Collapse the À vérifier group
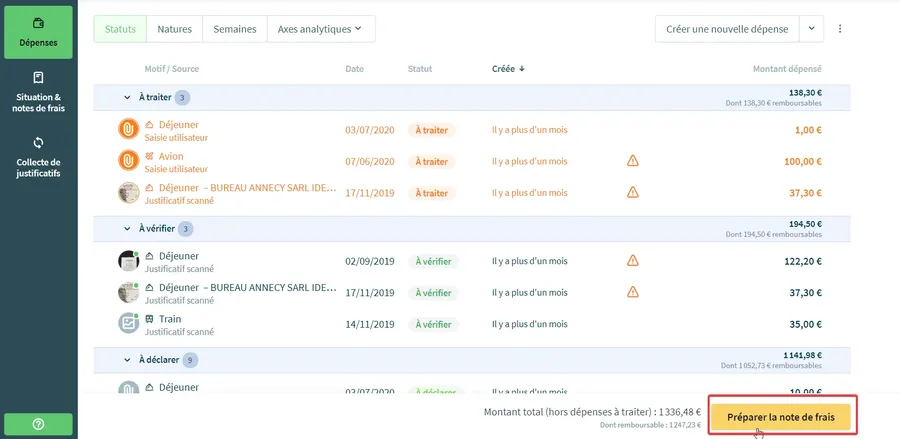900x439 pixels. pos(127,229)
